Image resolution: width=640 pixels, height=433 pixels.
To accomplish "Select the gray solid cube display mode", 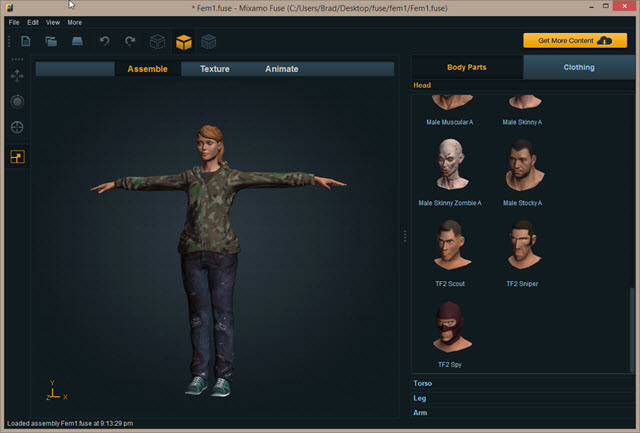I will coord(209,42).
